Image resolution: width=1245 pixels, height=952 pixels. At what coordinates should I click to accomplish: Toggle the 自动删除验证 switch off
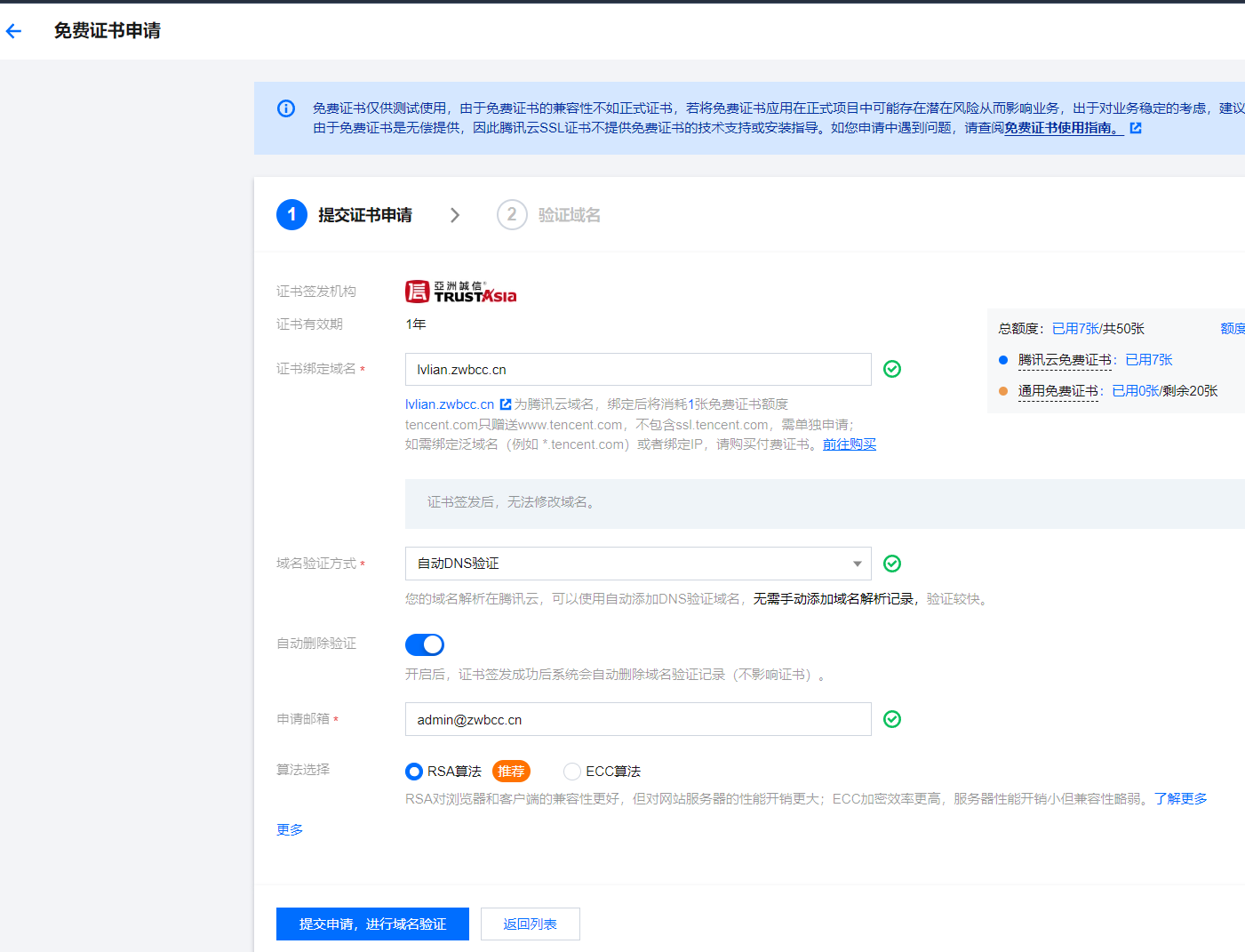[x=425, y=644]
